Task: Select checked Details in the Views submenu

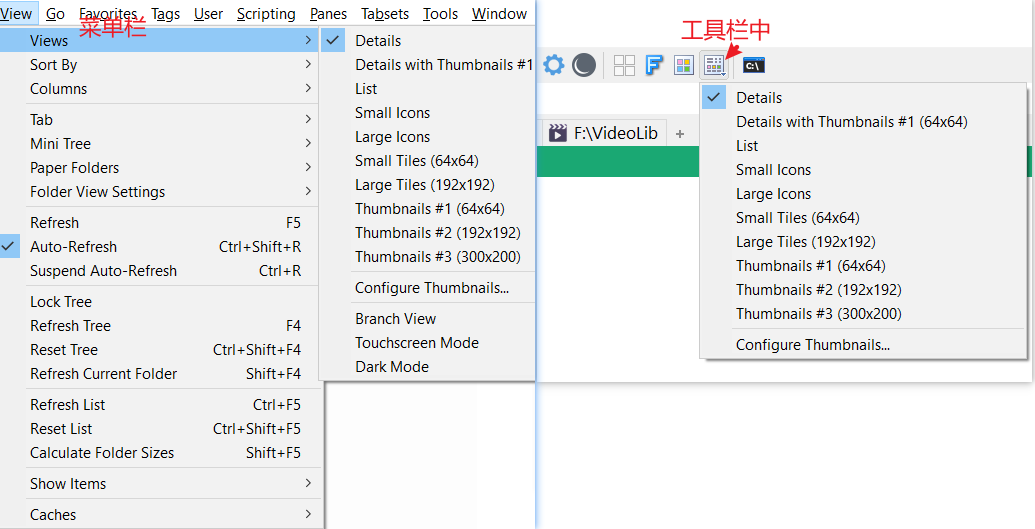Action: click(427, 41)
